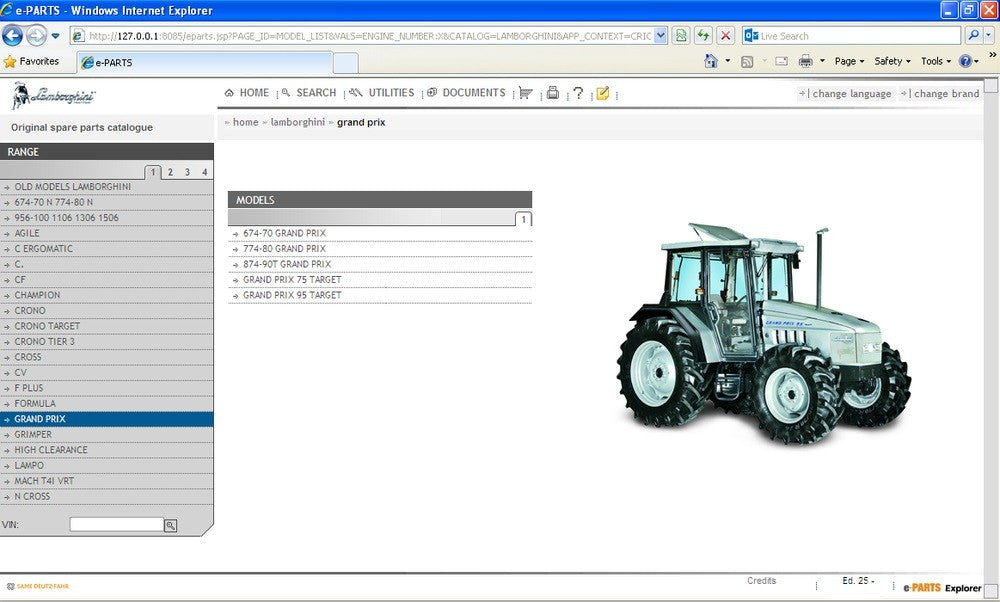Screen dimensions: 1000x602
Task: Click the Lamborghini logo
Action: pos(55,97)
